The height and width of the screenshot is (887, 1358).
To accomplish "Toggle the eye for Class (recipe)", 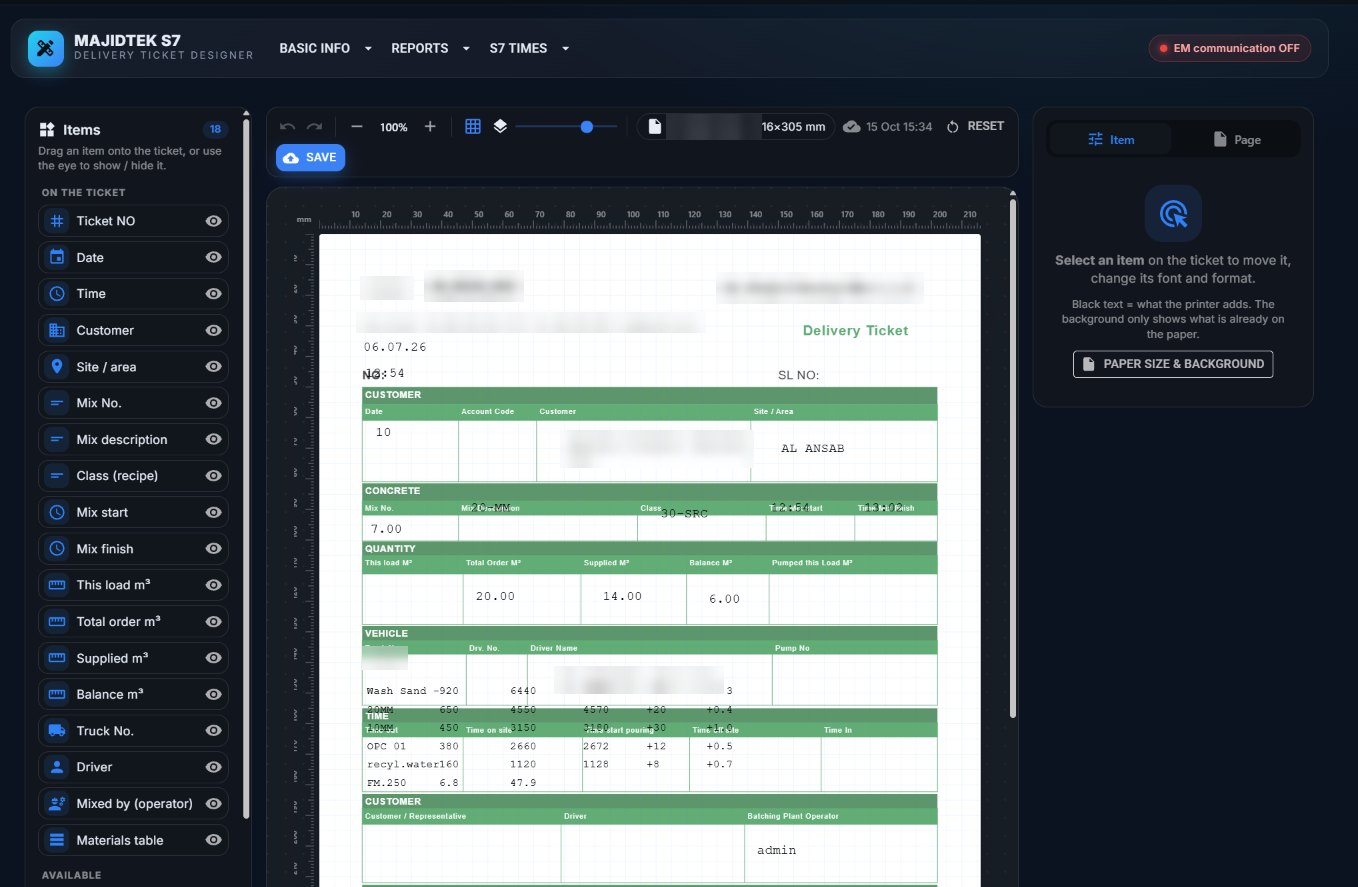I will click(213, 476).
